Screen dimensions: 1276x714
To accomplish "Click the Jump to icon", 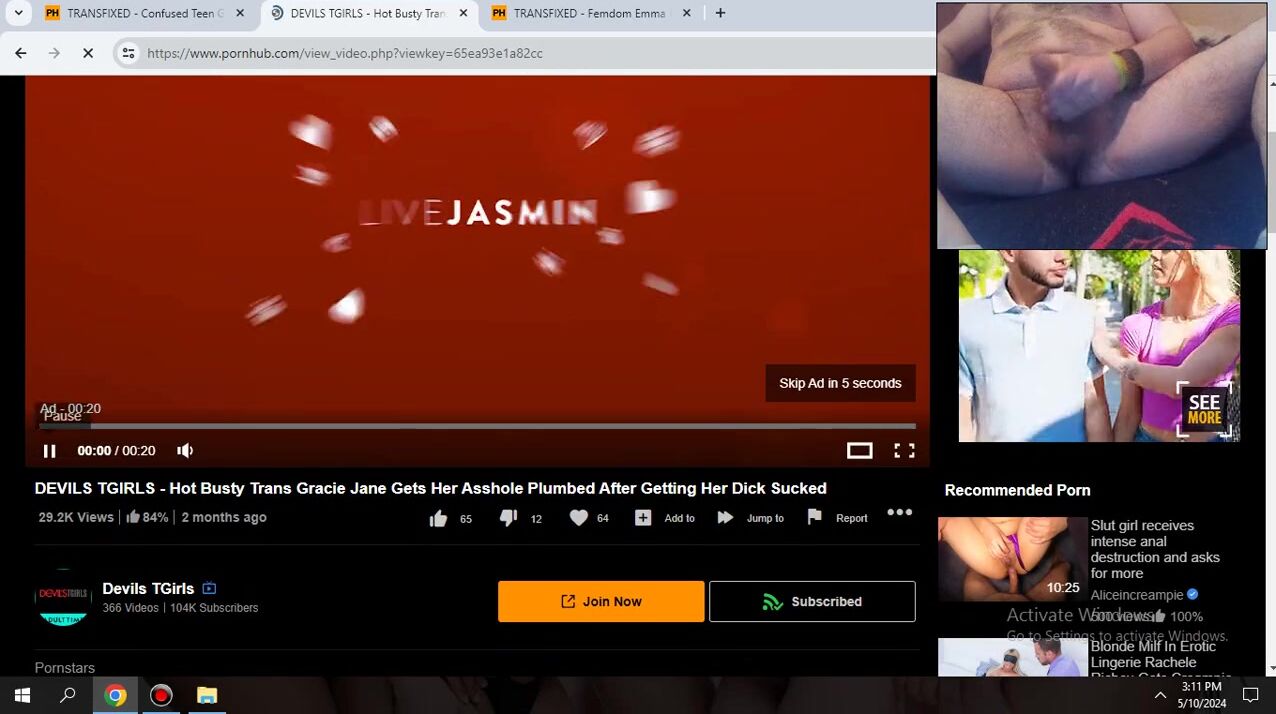I will pos(726,518).
